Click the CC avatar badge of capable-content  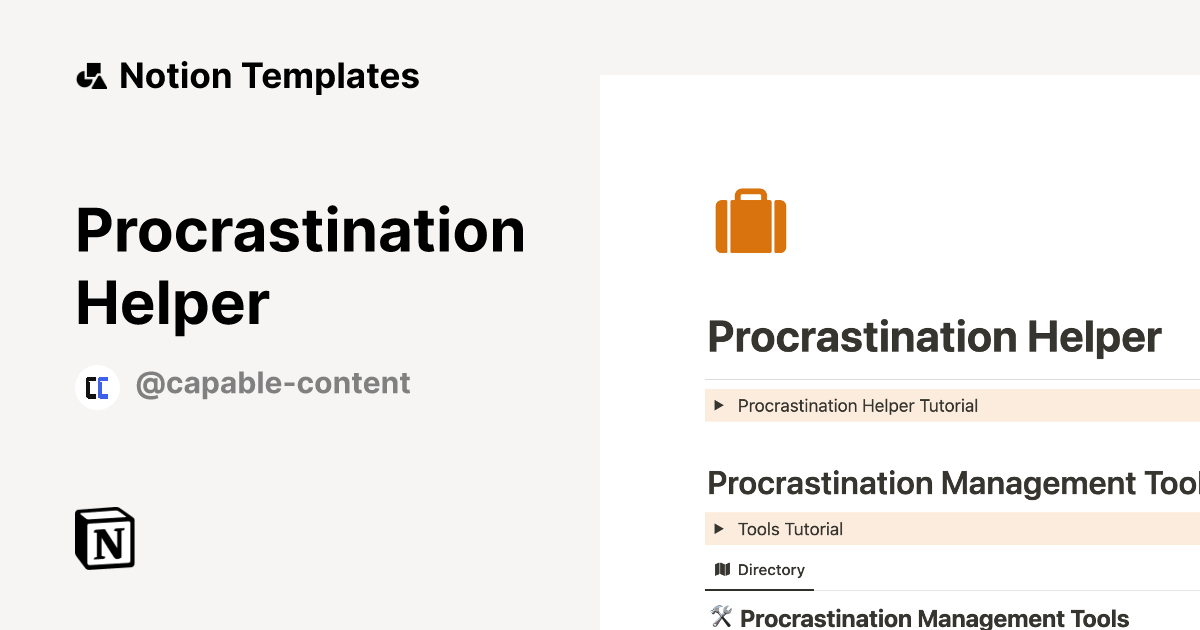(x=97, y=386)
